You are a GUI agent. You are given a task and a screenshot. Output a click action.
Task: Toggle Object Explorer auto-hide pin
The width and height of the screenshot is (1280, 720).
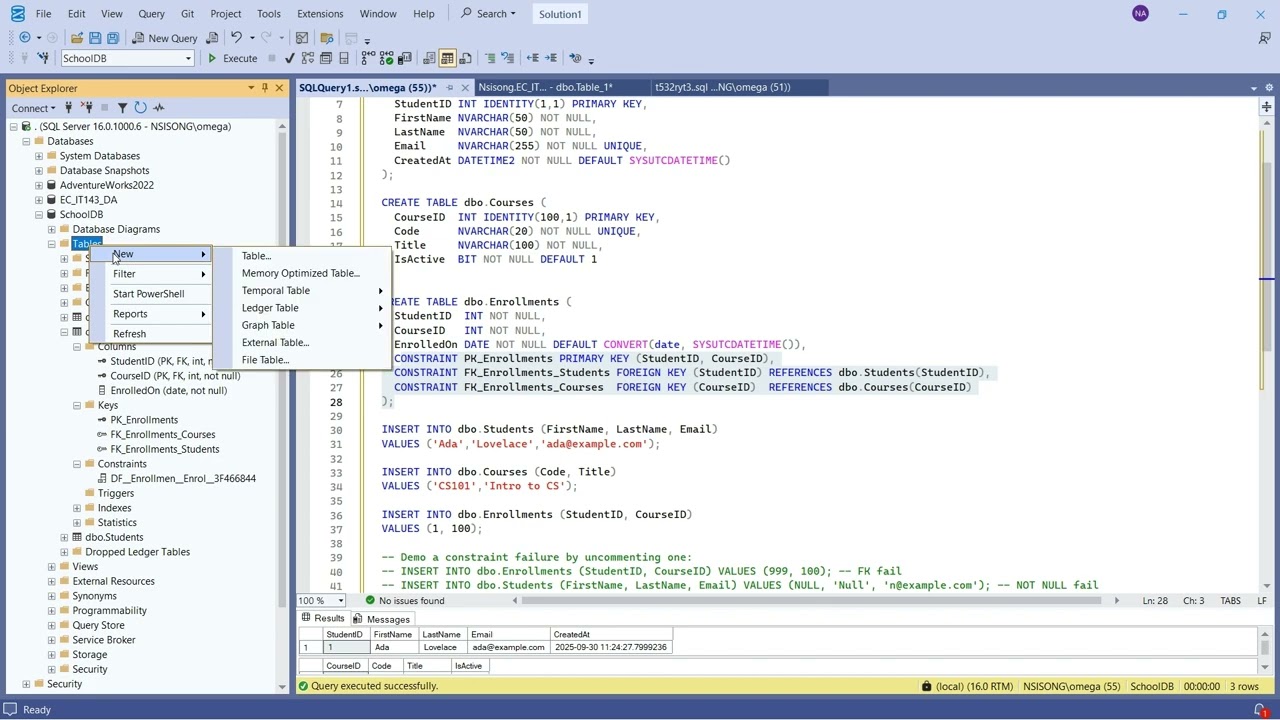(265, 88)
